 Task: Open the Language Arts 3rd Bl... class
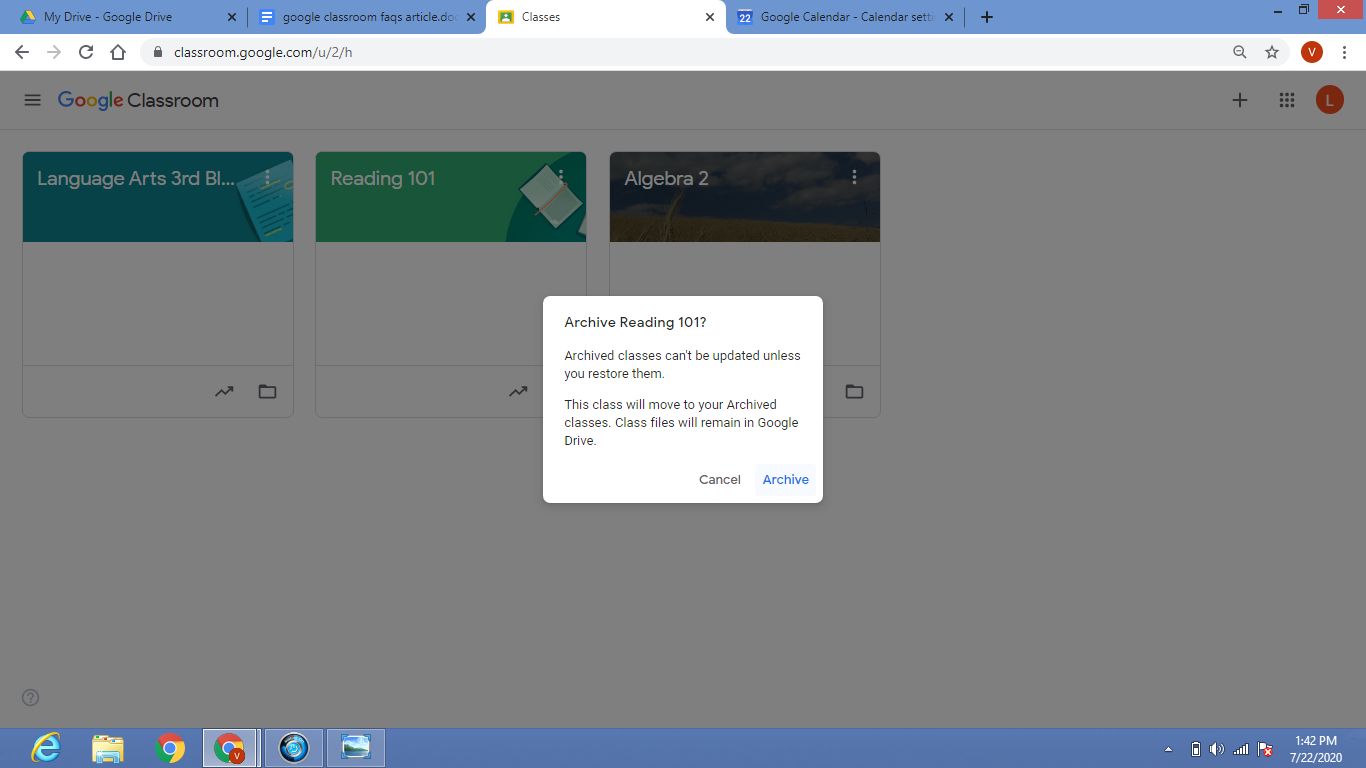point(136,179)
